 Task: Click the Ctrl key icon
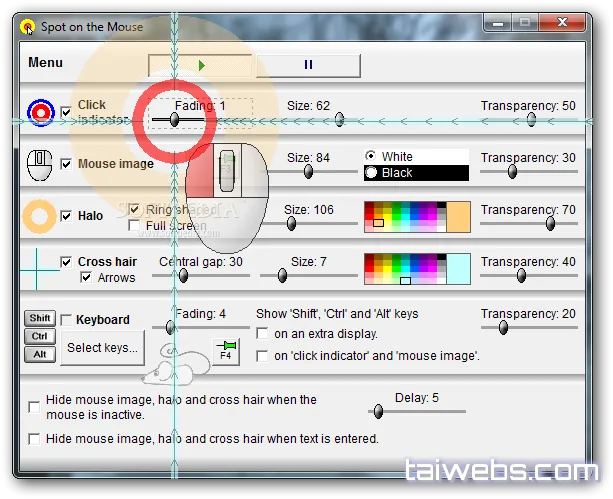coord(40,336)
